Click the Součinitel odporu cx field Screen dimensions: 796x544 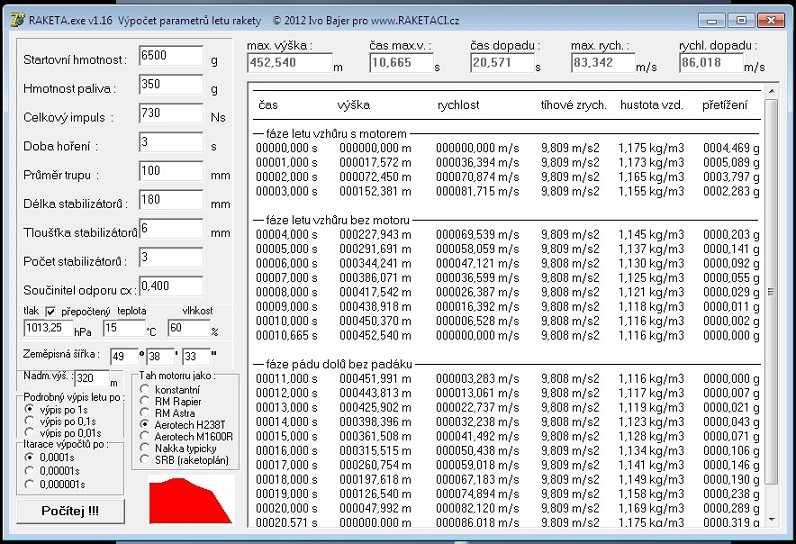click(171, 287)
